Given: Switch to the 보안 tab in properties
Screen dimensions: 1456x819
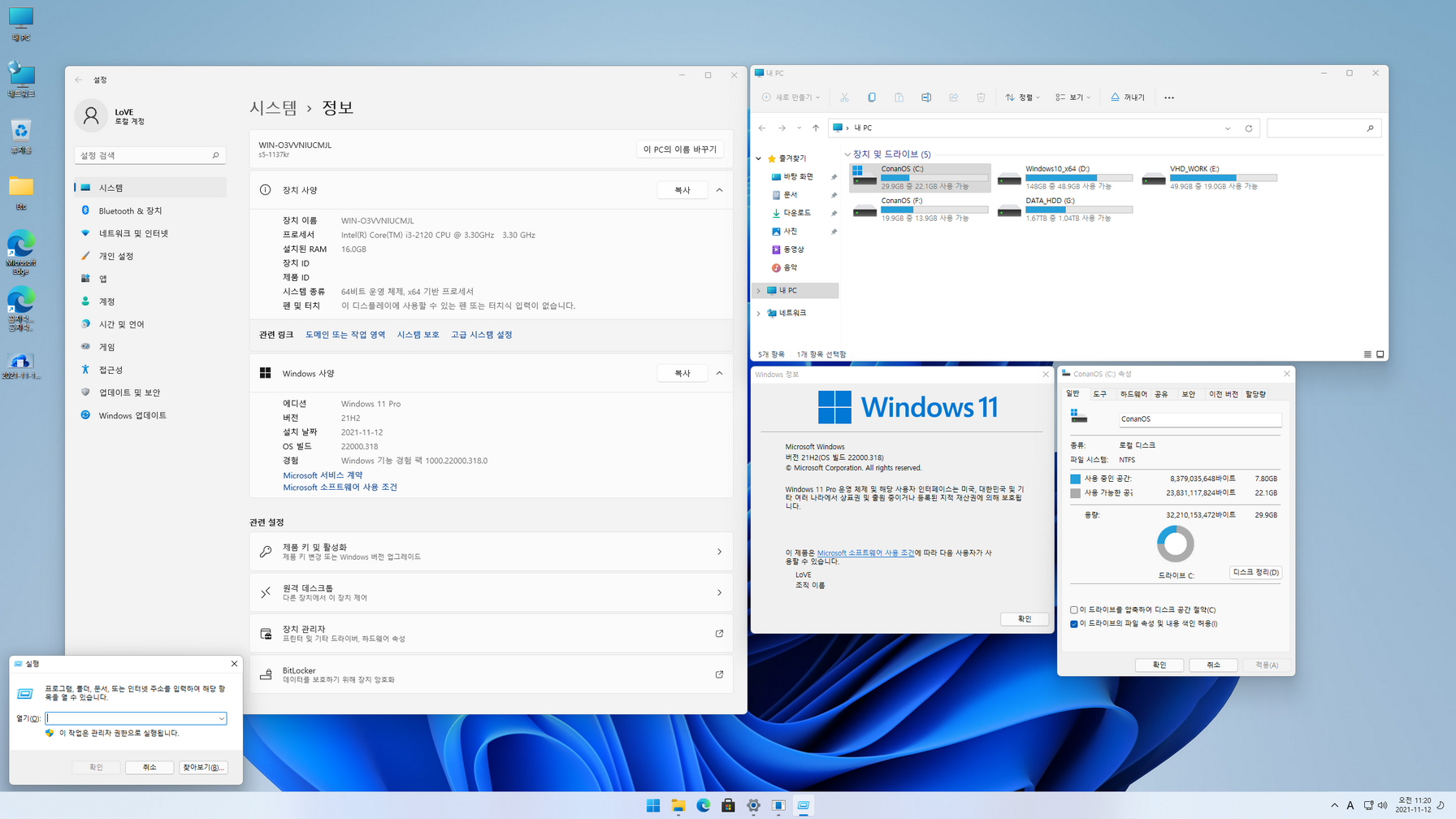Looking at the screenshot, I should pos(1189,394).
